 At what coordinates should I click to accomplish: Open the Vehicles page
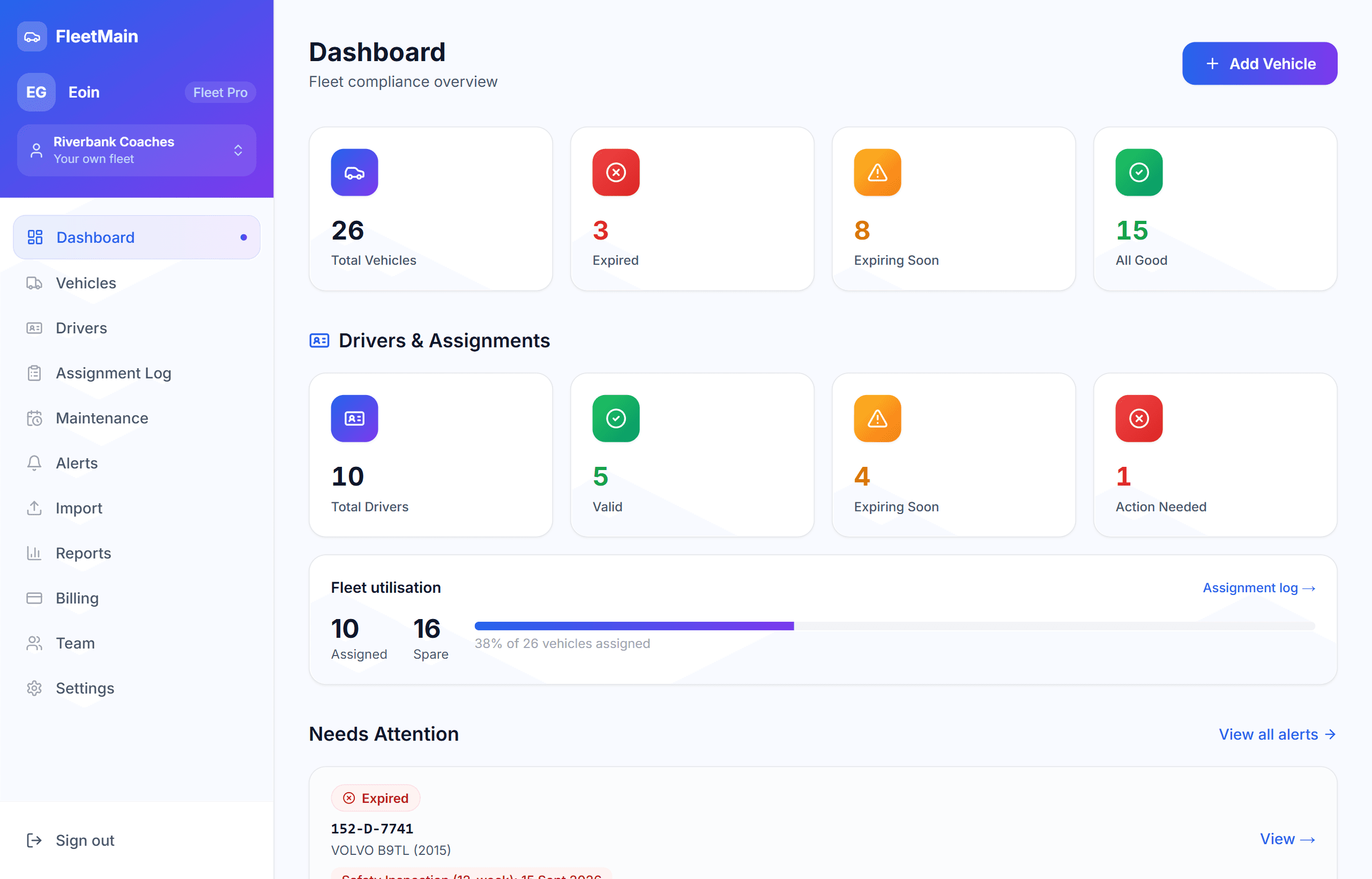(x=137, y=283)
